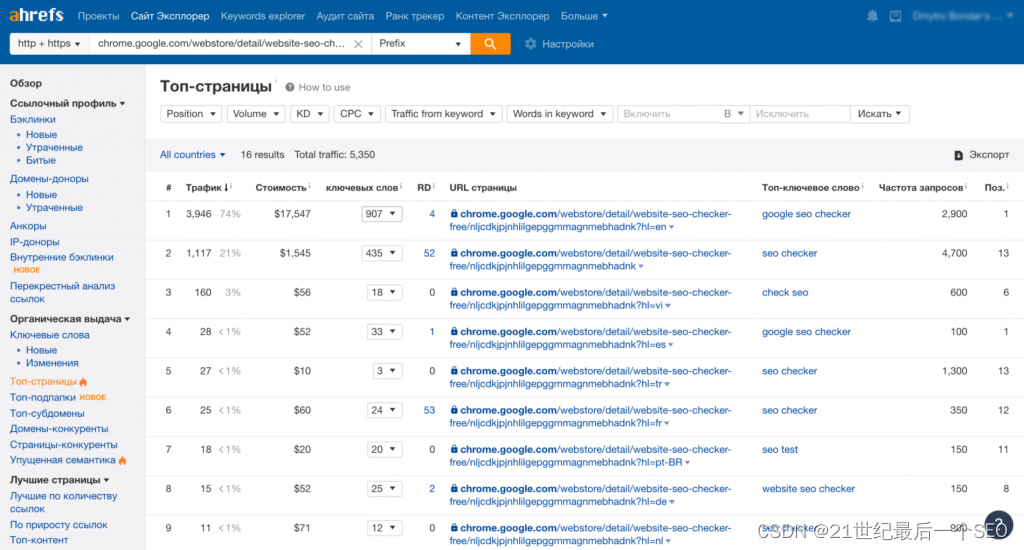This screenshot has height=550, width=1024.
Task: Open the CPC filter dropdown
Action: coord(357,114)
